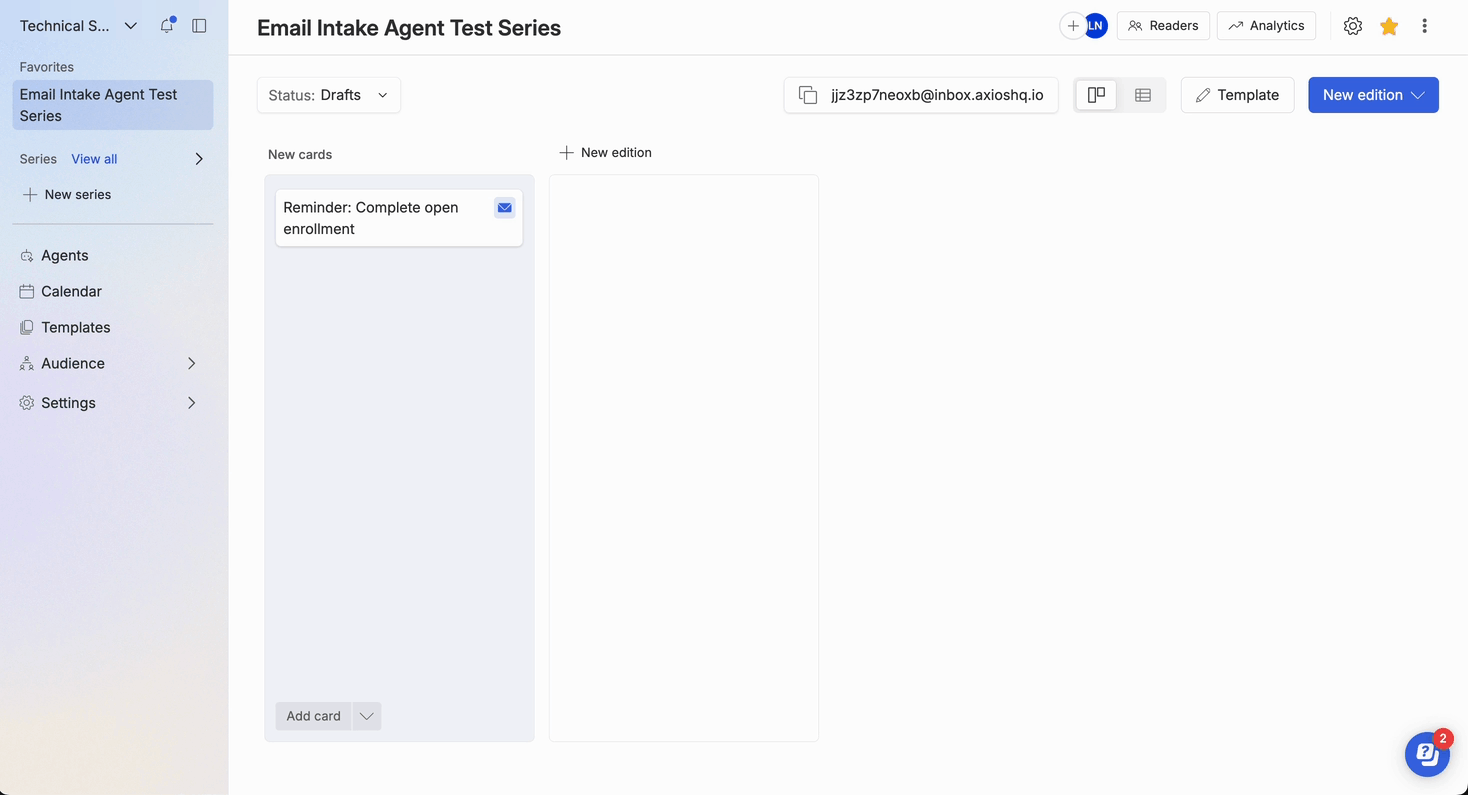Copy the inbox email address icon
Viewport: 1468px width, 795px height.
[807, 95]
